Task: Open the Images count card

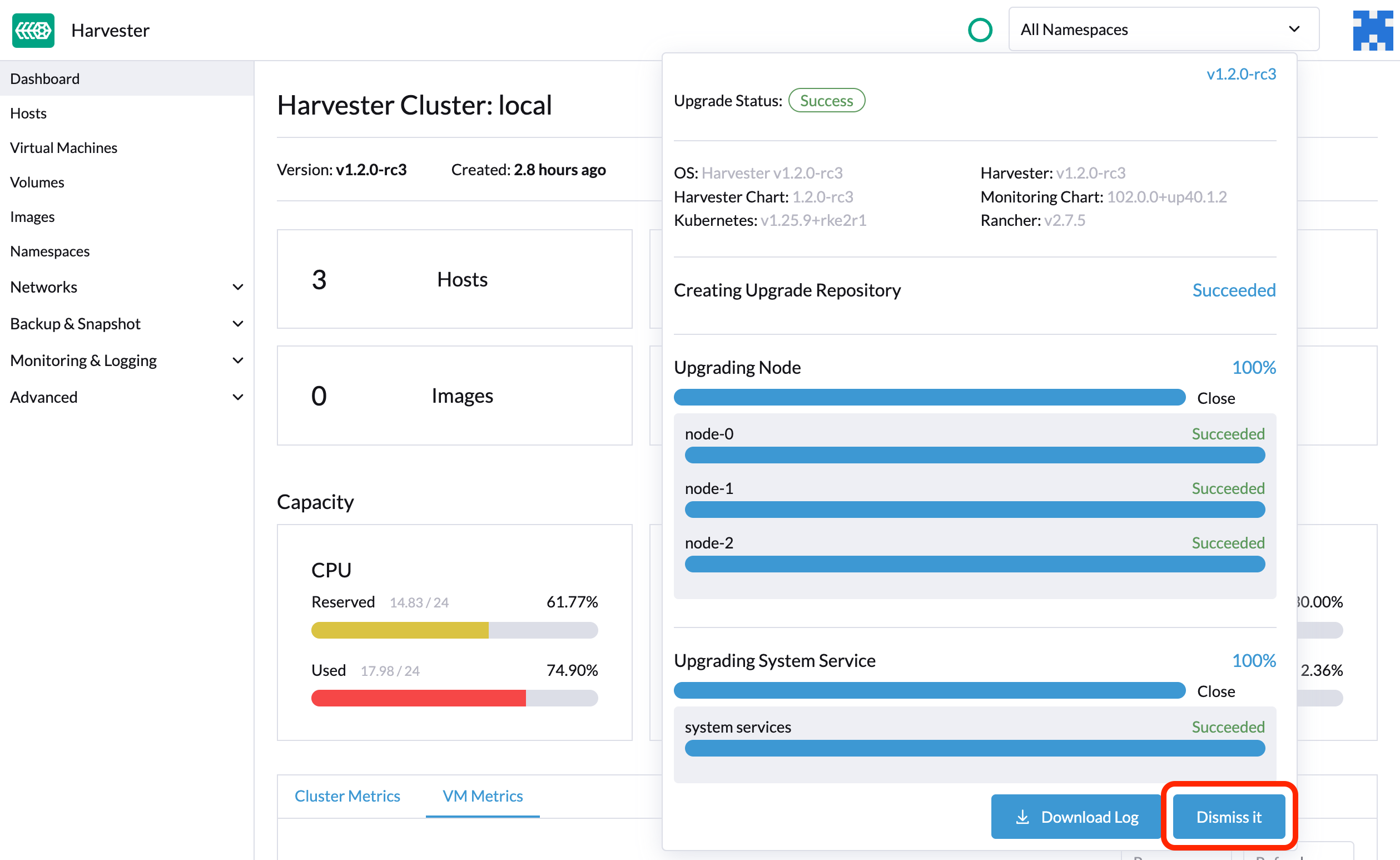Action: point(454,396)
